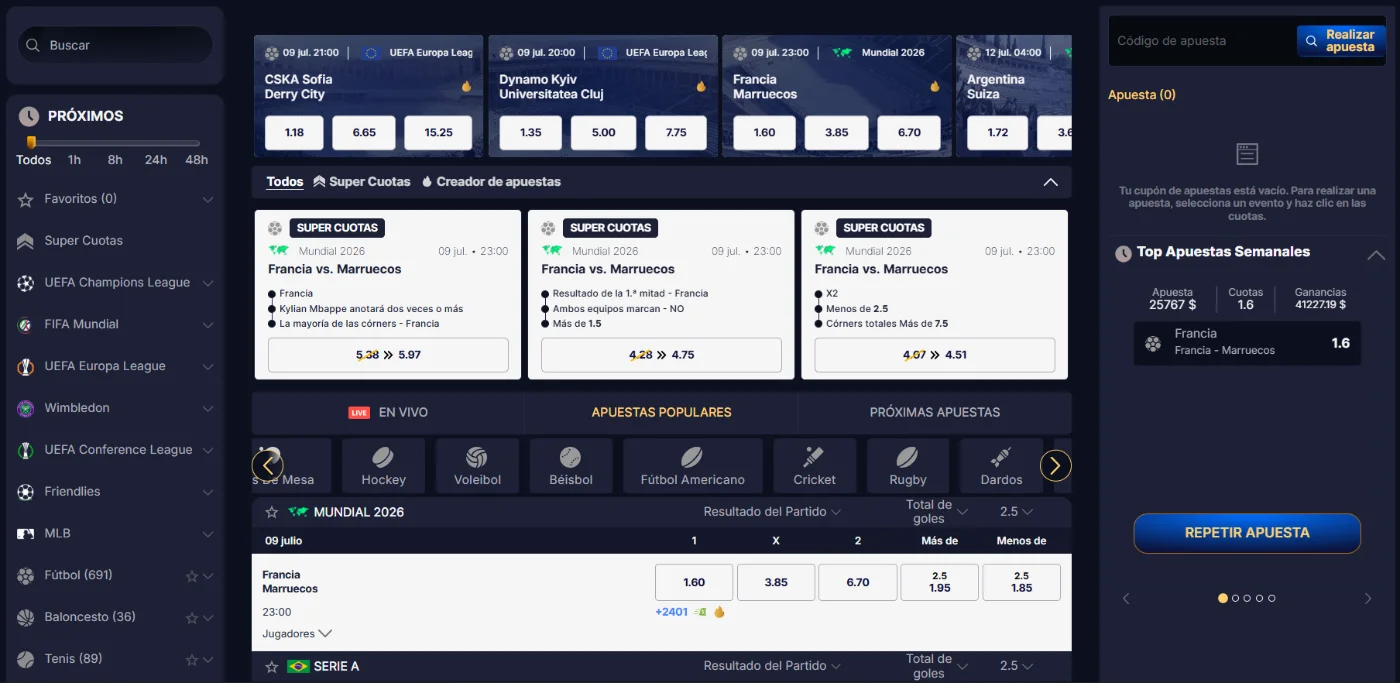Toggle Favoritos star for Mundial 2026 league
The width and height of the screenshot is (1400, 683).
point(271,512)
